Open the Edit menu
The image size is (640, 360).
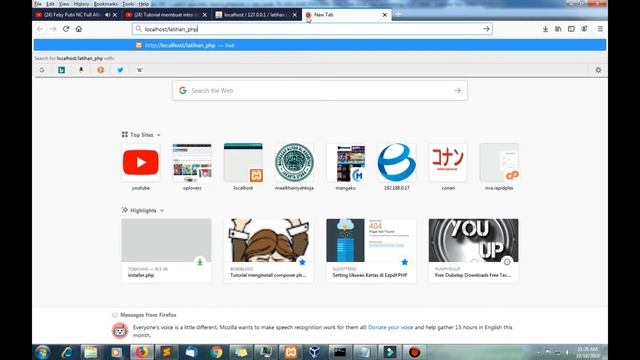click(x=50, y=4)
